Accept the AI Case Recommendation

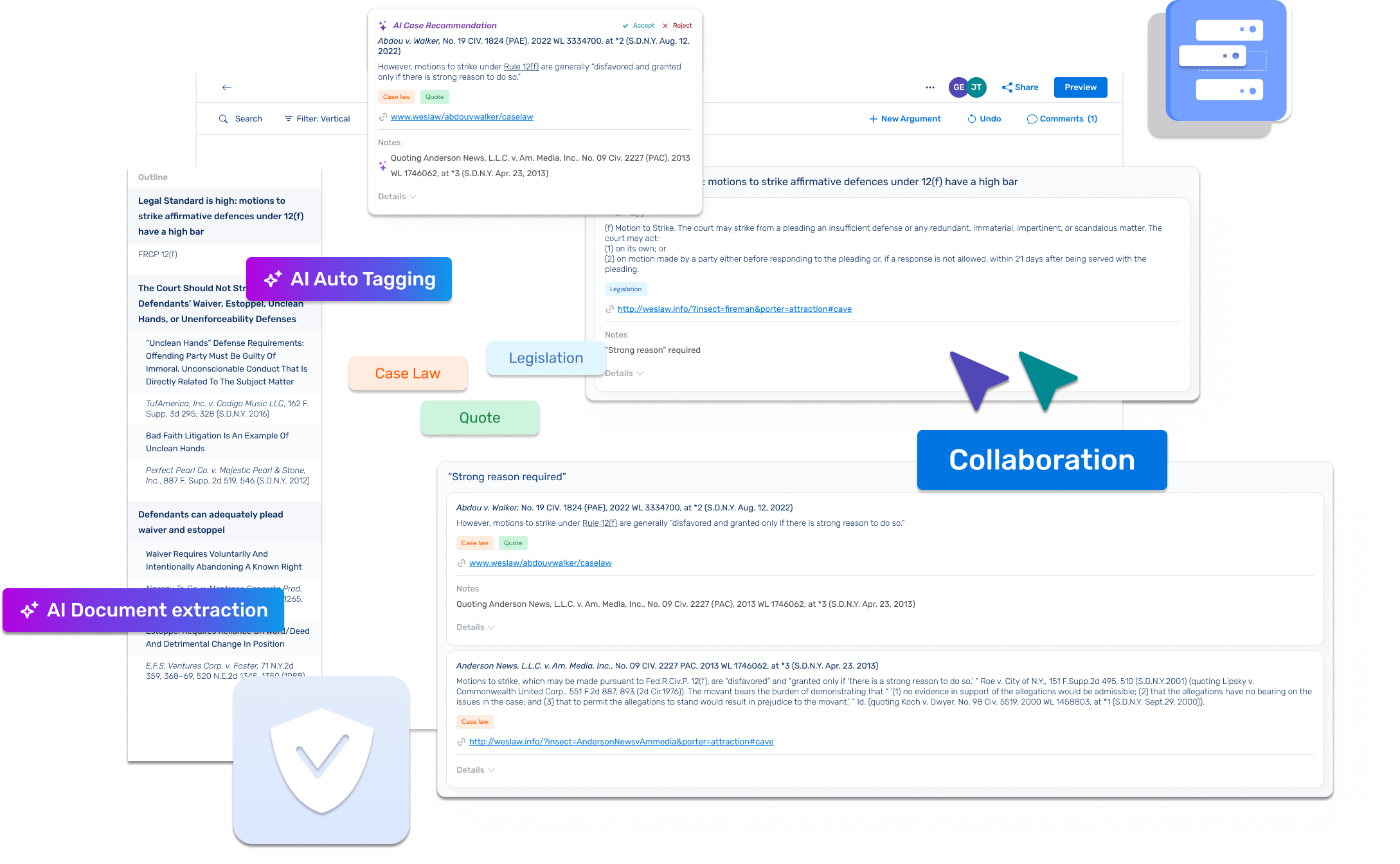[631, 23]
